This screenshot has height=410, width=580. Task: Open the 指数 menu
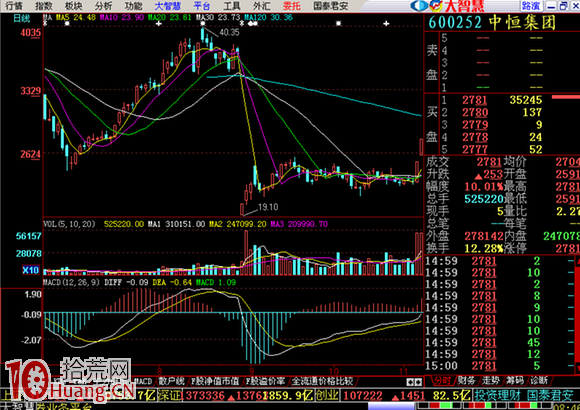44,6
